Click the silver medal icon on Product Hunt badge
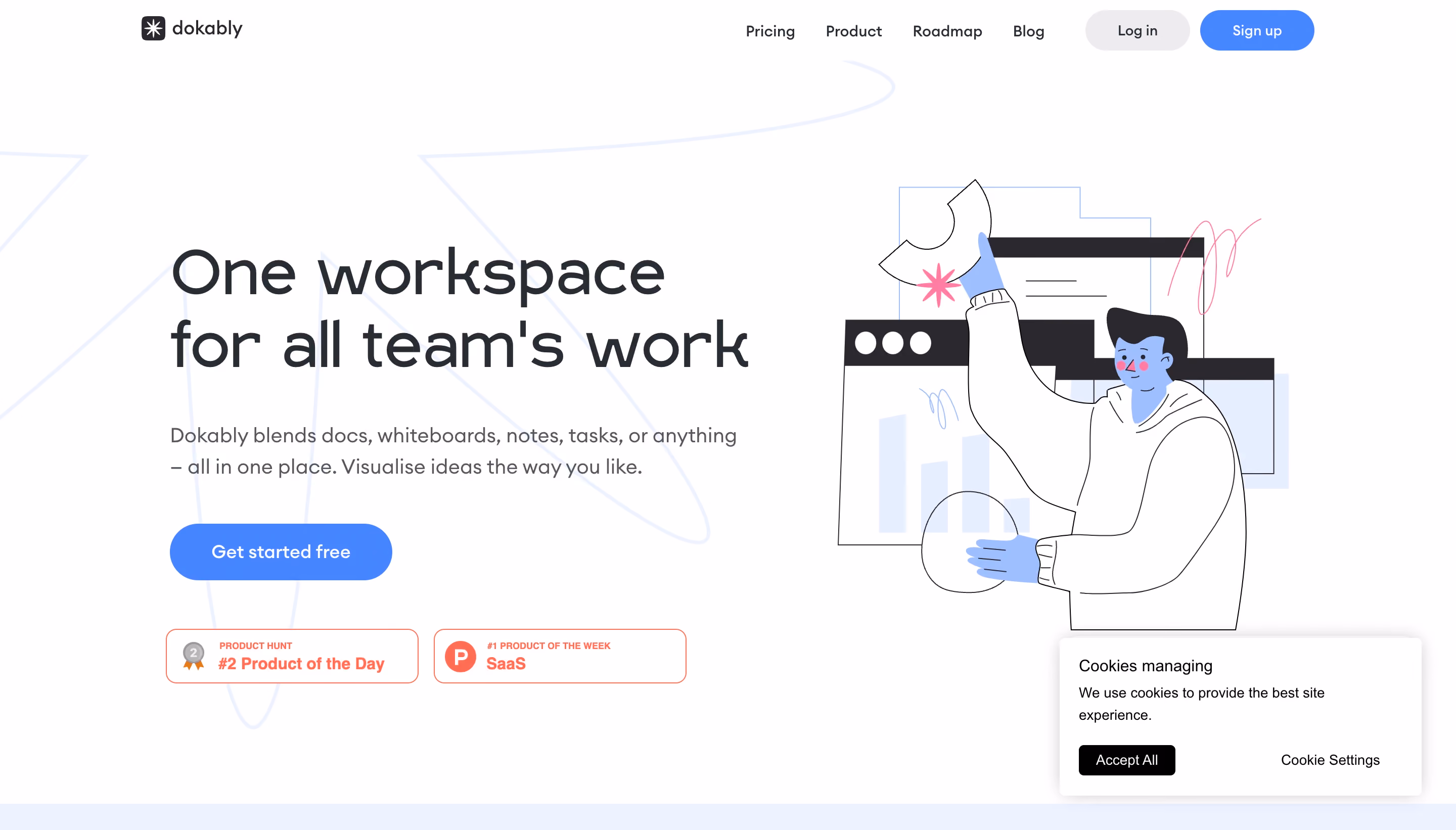The width and height of the screenshot is (1456, 830). [193, 656]
